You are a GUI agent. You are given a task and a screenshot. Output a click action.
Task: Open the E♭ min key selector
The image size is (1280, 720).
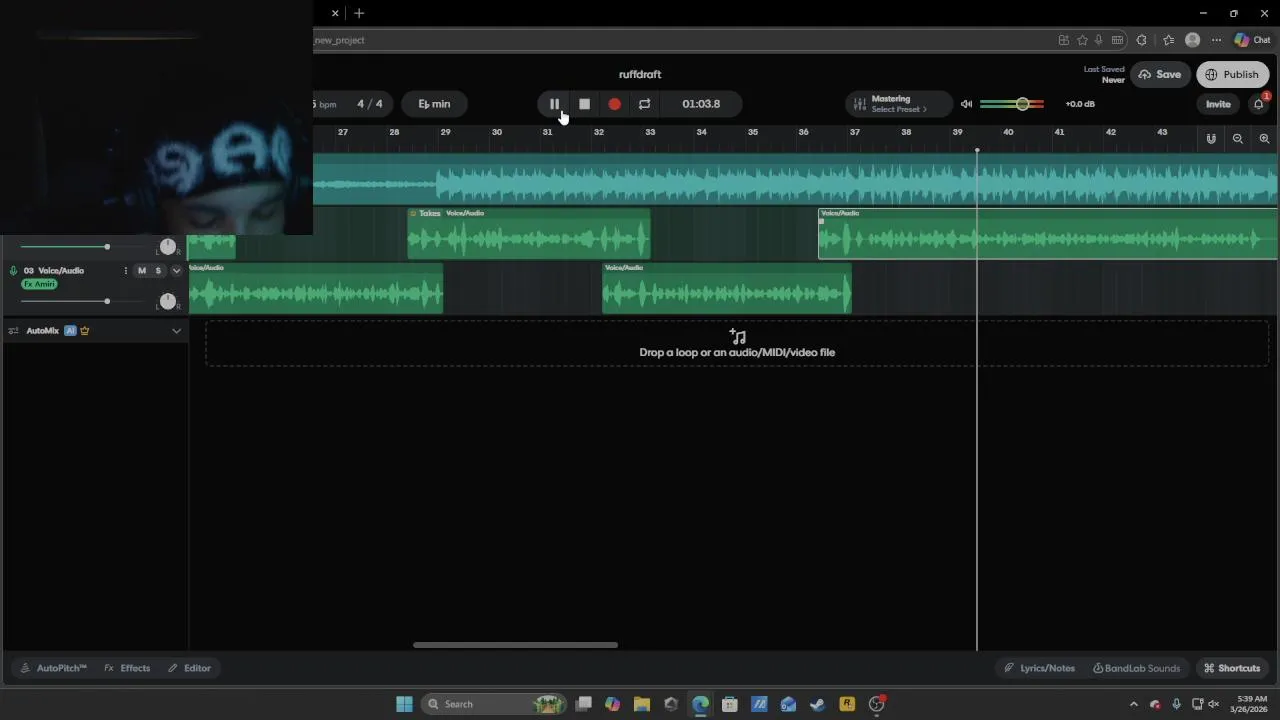point(434,104)
